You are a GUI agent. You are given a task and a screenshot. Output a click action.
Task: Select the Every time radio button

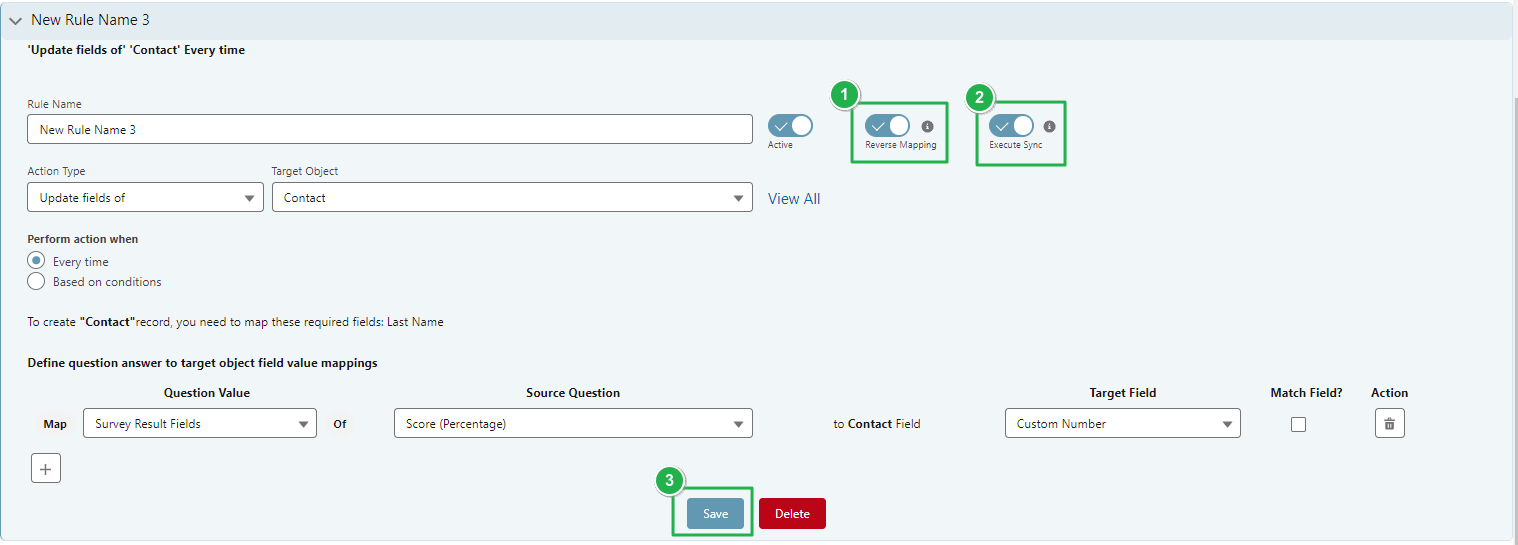tap(37, 261)
